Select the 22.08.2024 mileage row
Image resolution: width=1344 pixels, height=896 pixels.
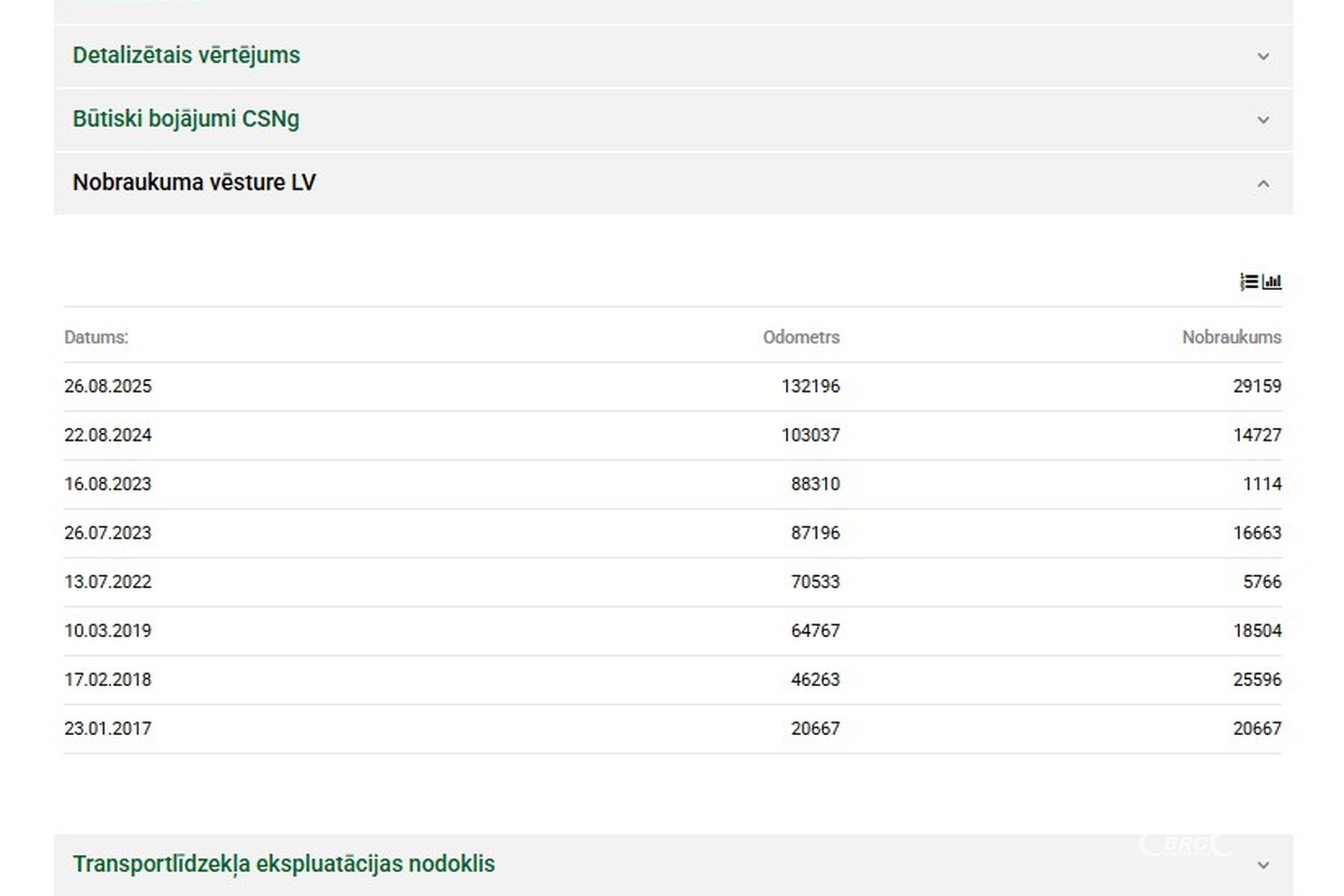pyautogui.click(x=672, y=435)
